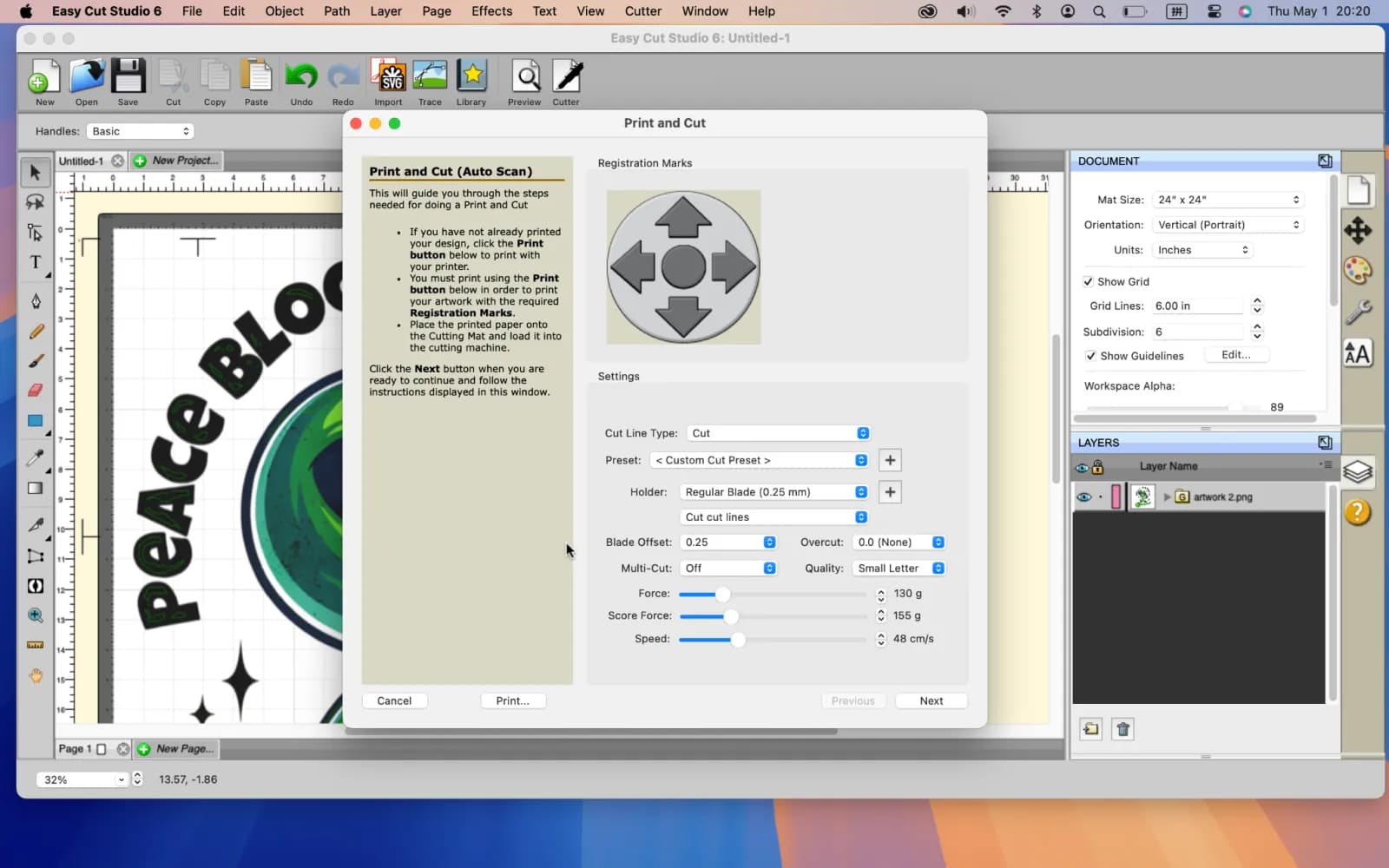Open the Cut cut lines dropdown
This screenshot has height=868, width=1389.
pos(774,517)
